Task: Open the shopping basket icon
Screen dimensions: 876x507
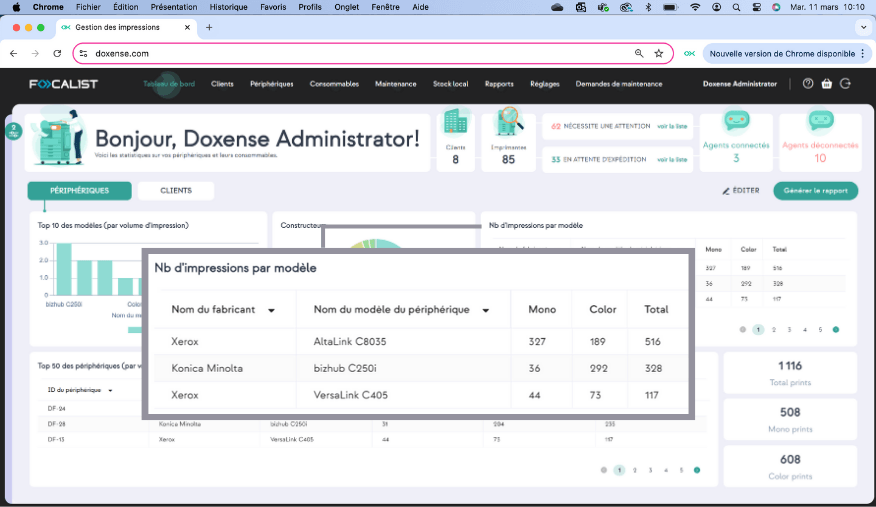Action: coord(827,84)
